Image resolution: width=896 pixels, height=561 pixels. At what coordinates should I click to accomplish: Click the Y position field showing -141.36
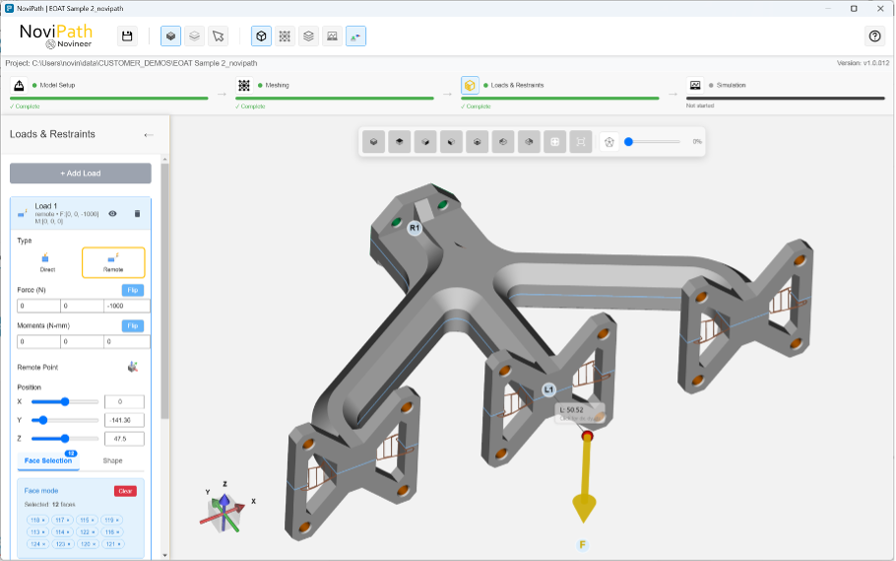(124, 420)
